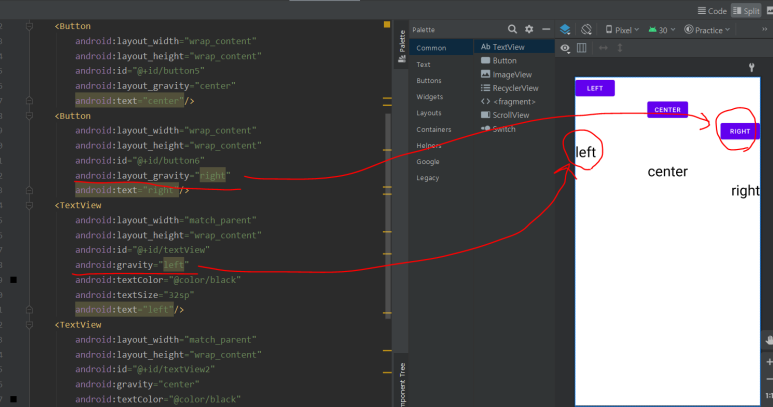Switch to Split view mode

(746, 11)
